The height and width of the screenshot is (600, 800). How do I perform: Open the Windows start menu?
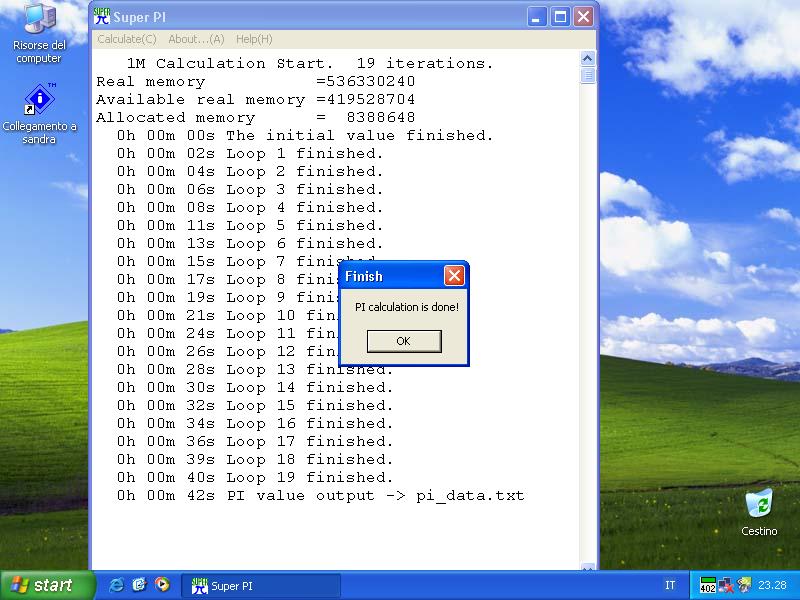pos(47,585)
